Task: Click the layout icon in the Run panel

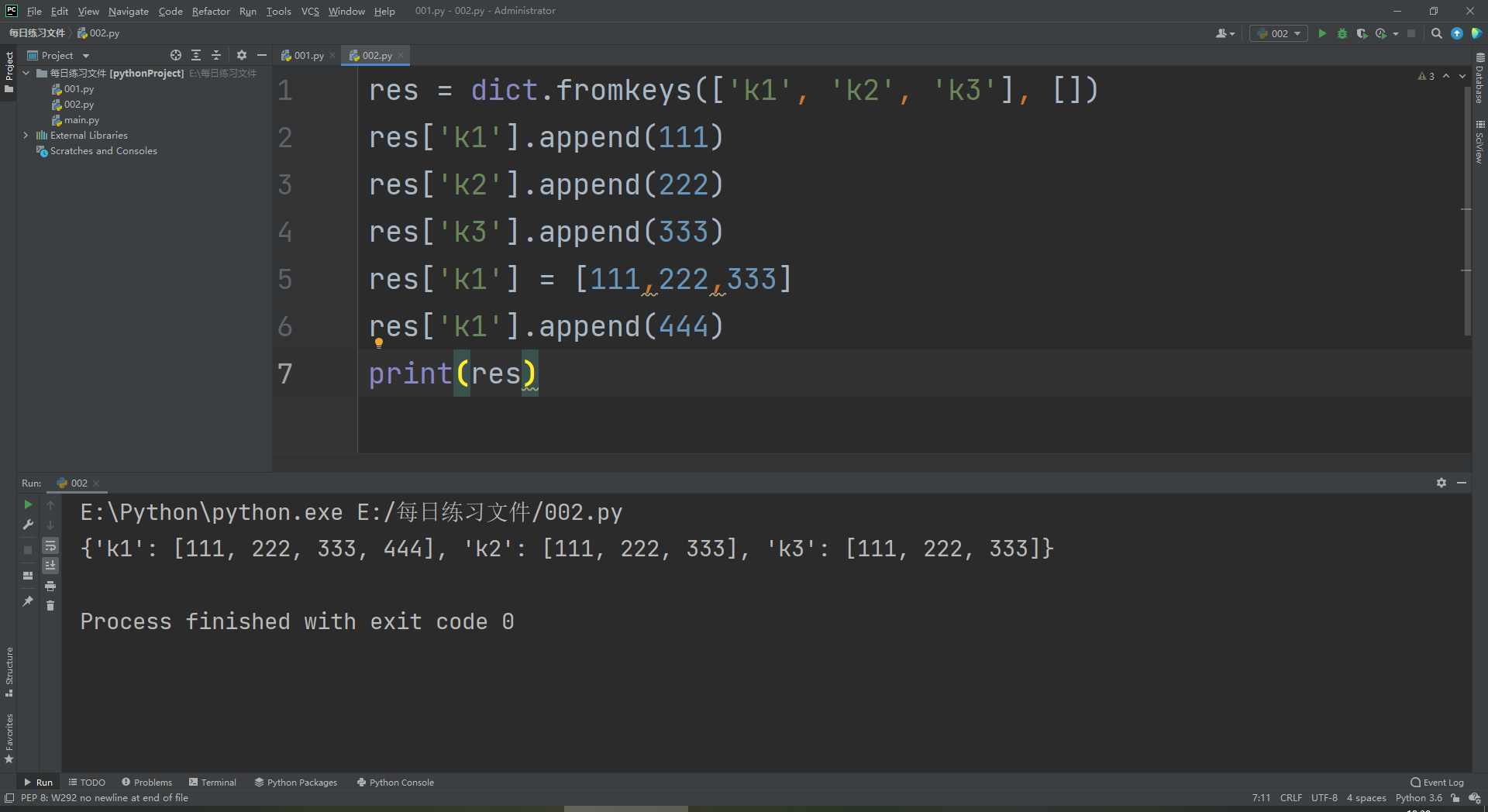Action: (x=28, y=576)
